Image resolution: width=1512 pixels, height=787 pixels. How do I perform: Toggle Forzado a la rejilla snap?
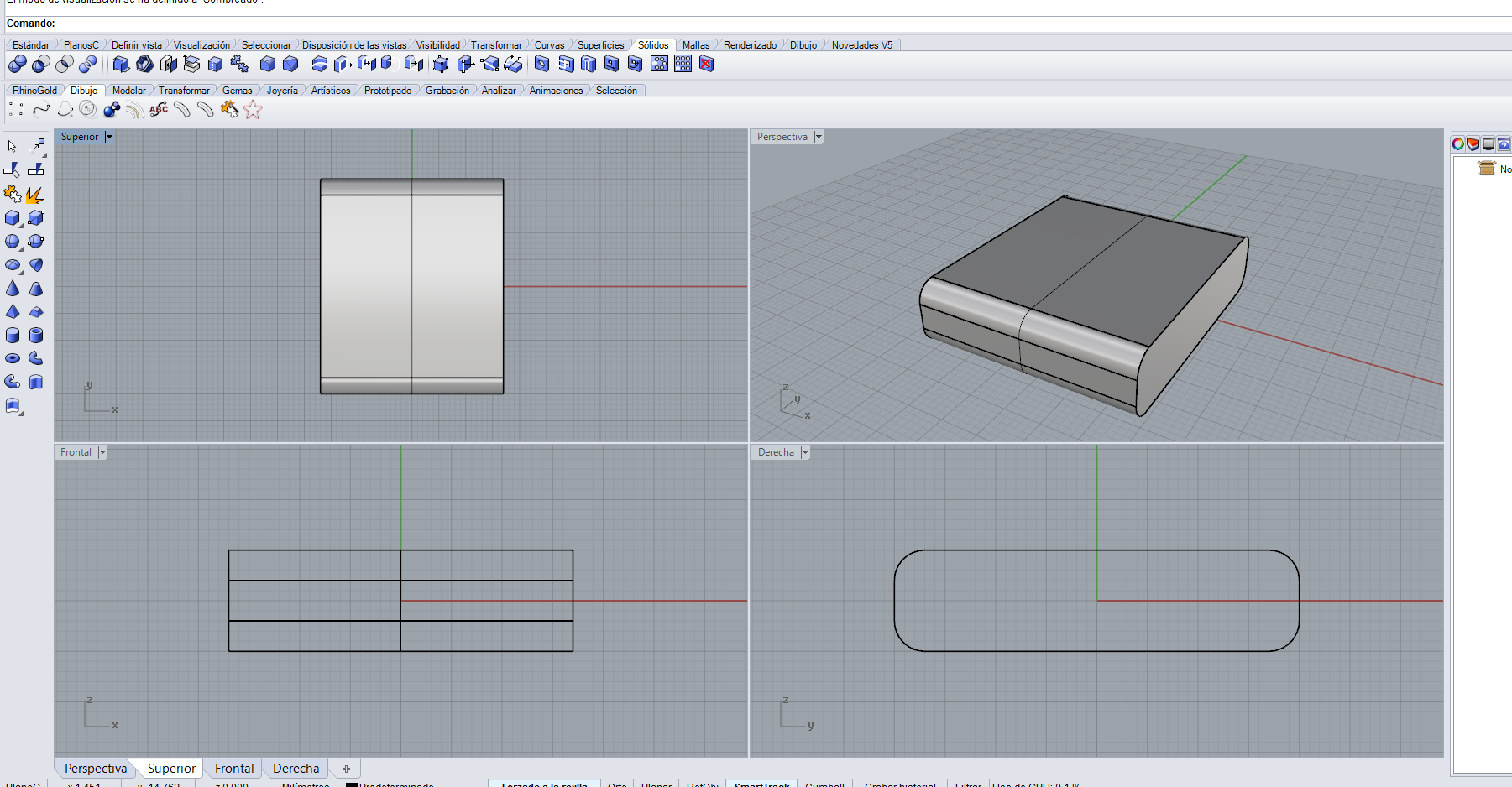(x=544, y=784)
